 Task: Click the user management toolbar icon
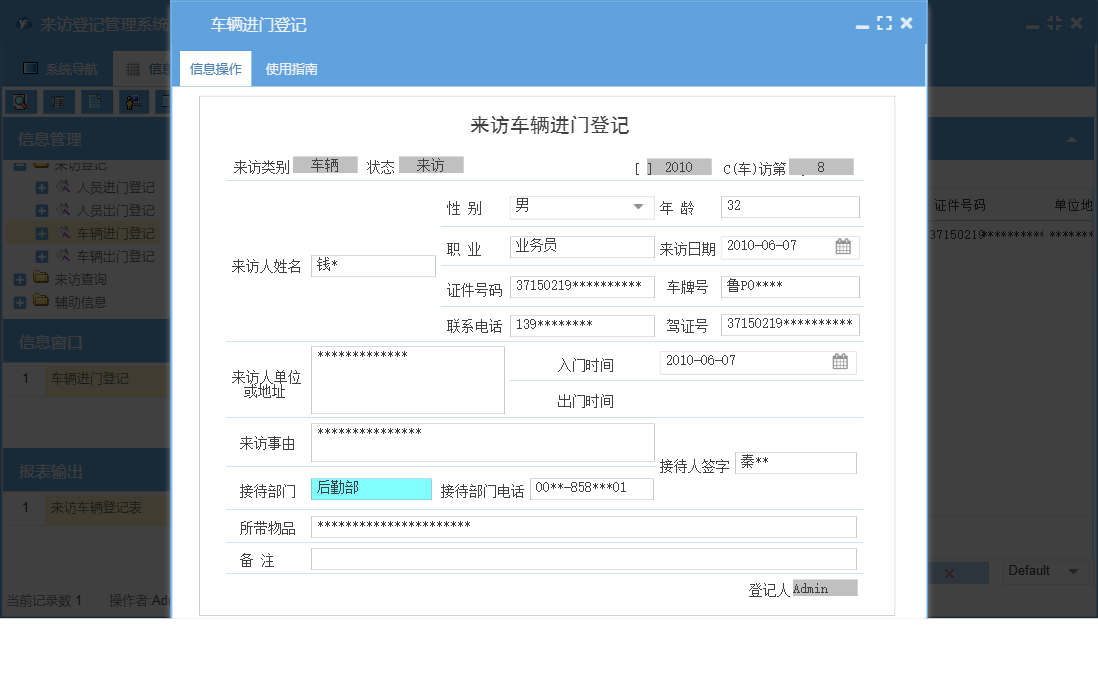(x=133, y=101)
